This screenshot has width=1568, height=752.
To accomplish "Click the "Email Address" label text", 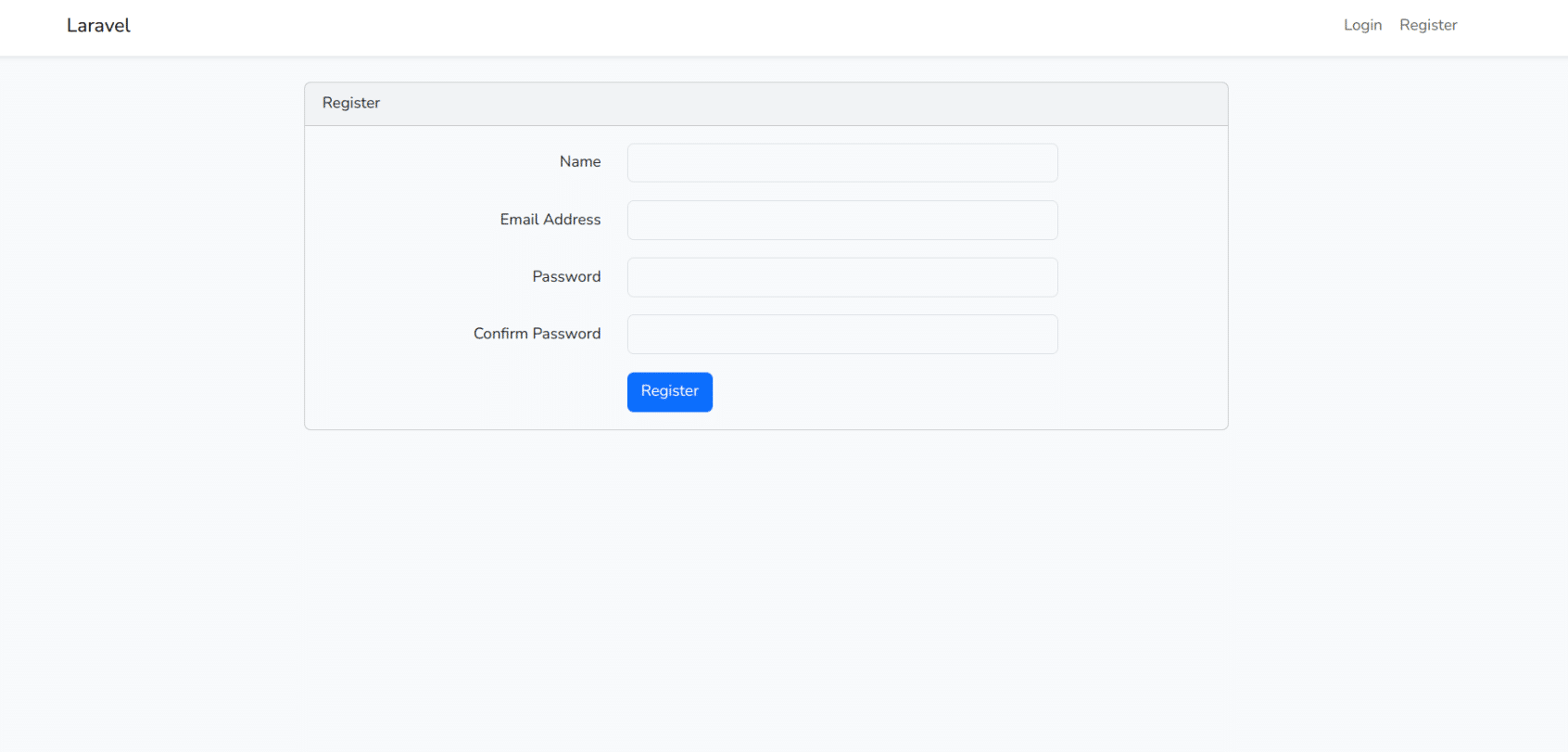I will click(550, 219).
